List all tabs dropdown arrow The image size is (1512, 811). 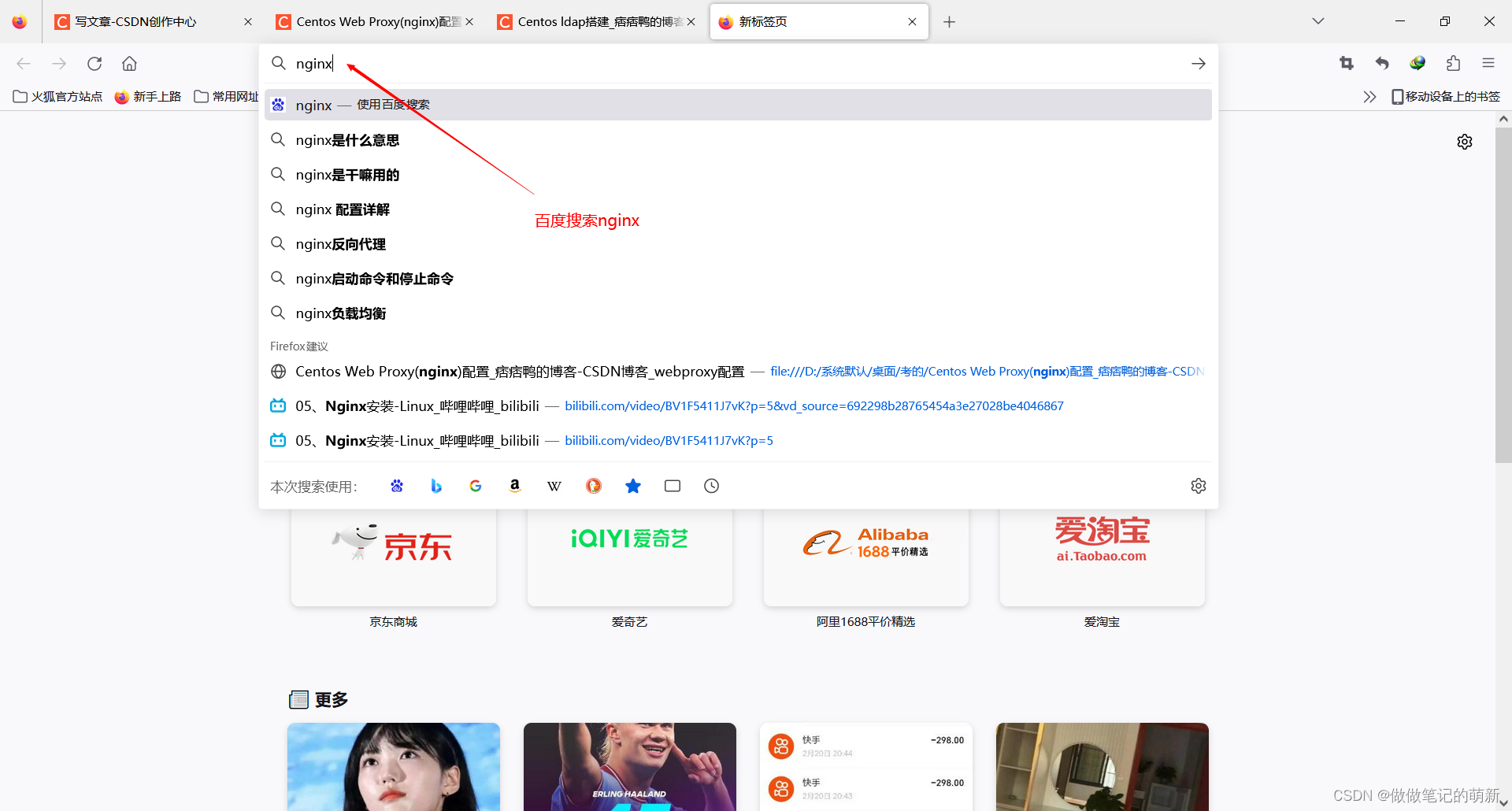coord(1318,22)
